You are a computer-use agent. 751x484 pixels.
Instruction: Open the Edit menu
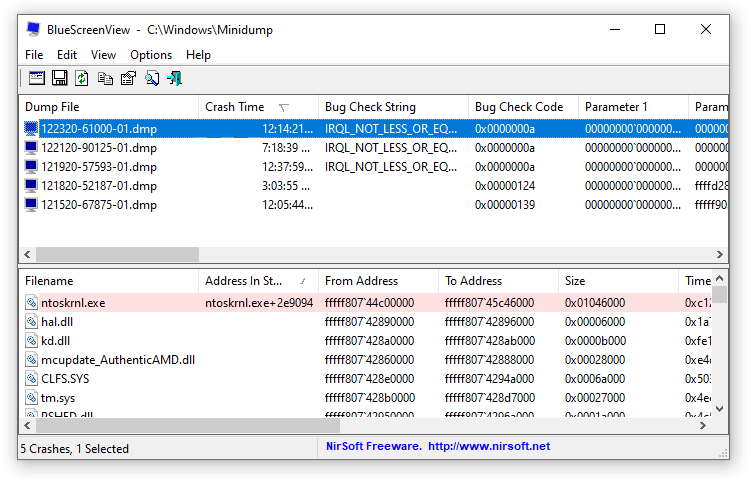(67, 55)
